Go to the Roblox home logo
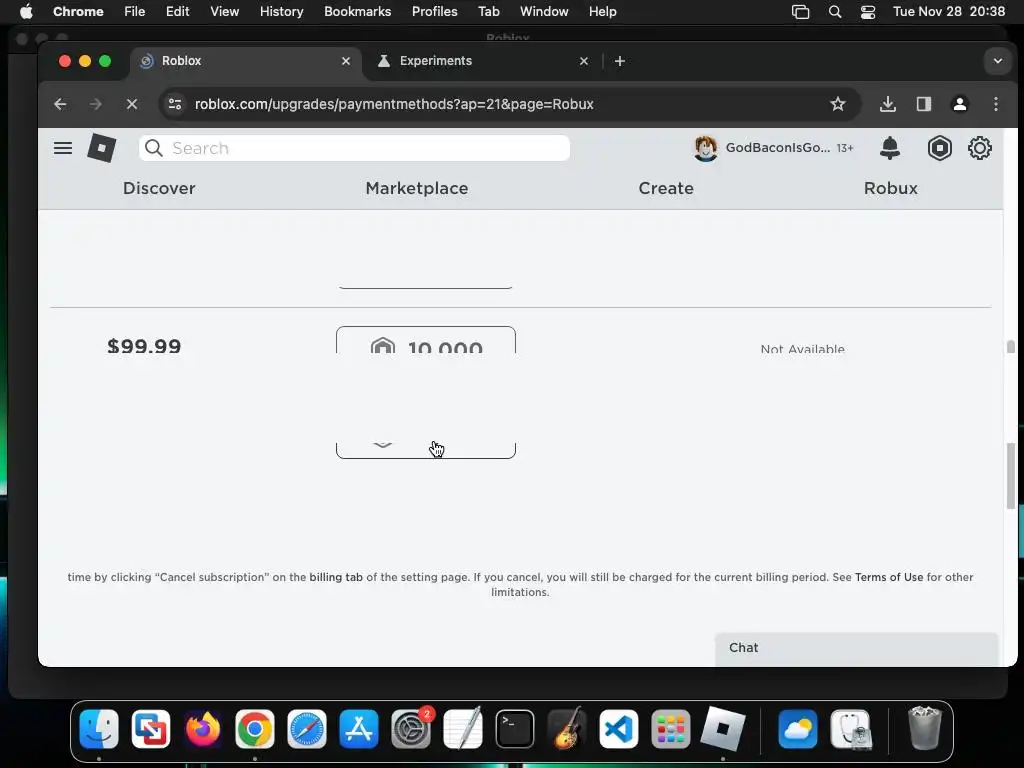Viewport: 1024px width, 768px height. pos(102,148)
